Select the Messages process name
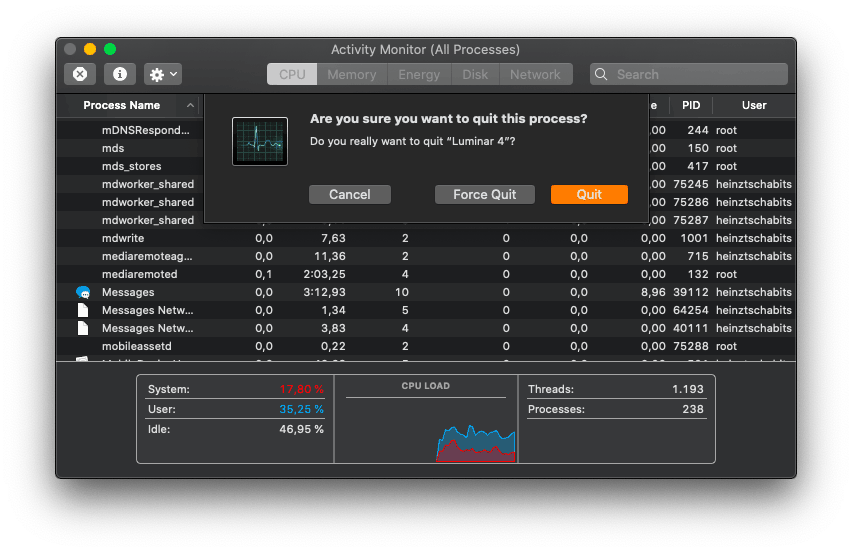Image resolution: width=852 pixels, height=552 pixels. (128, 292)
